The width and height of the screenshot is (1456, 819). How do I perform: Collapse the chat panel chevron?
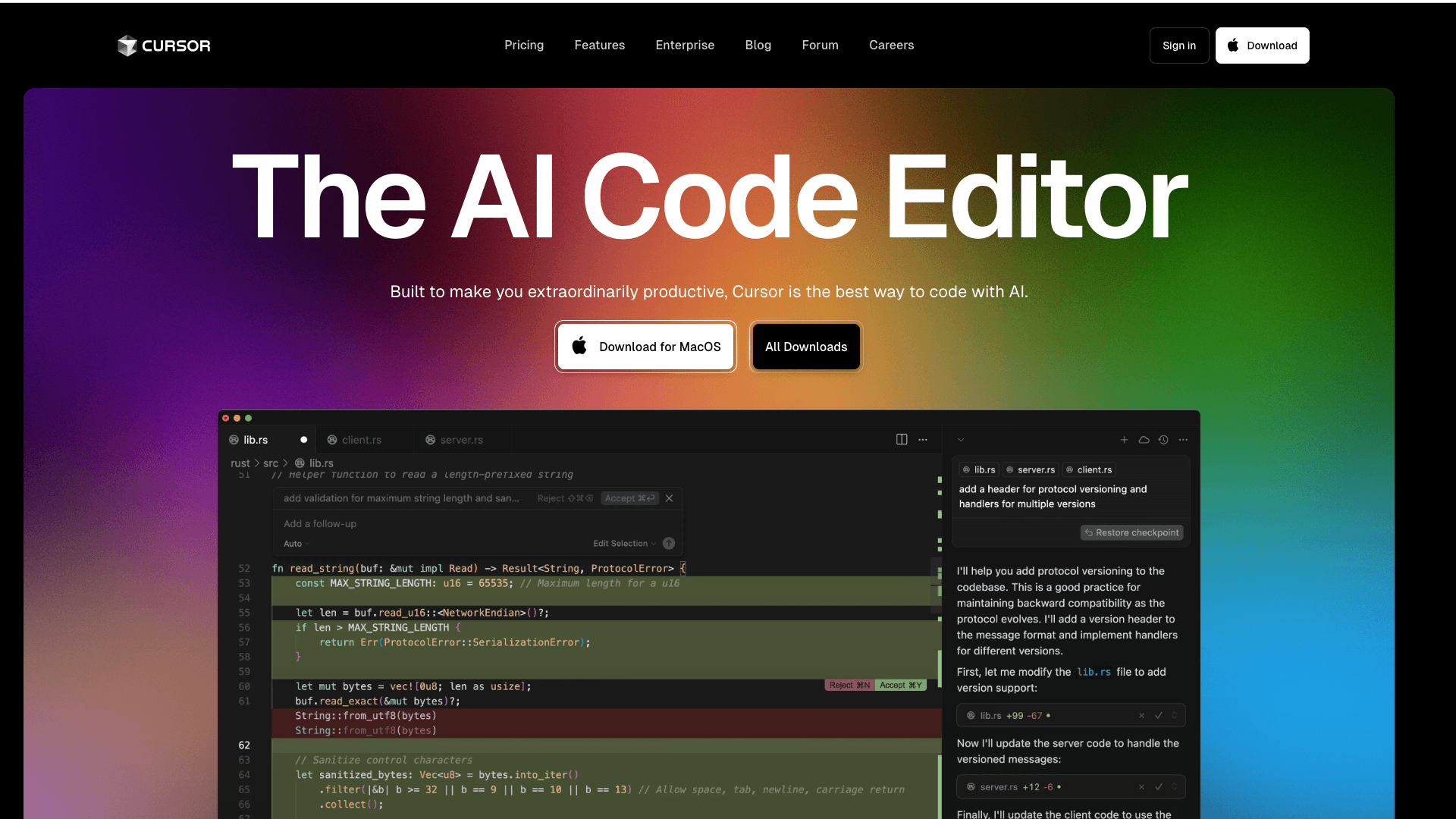[x=961, y=440]
